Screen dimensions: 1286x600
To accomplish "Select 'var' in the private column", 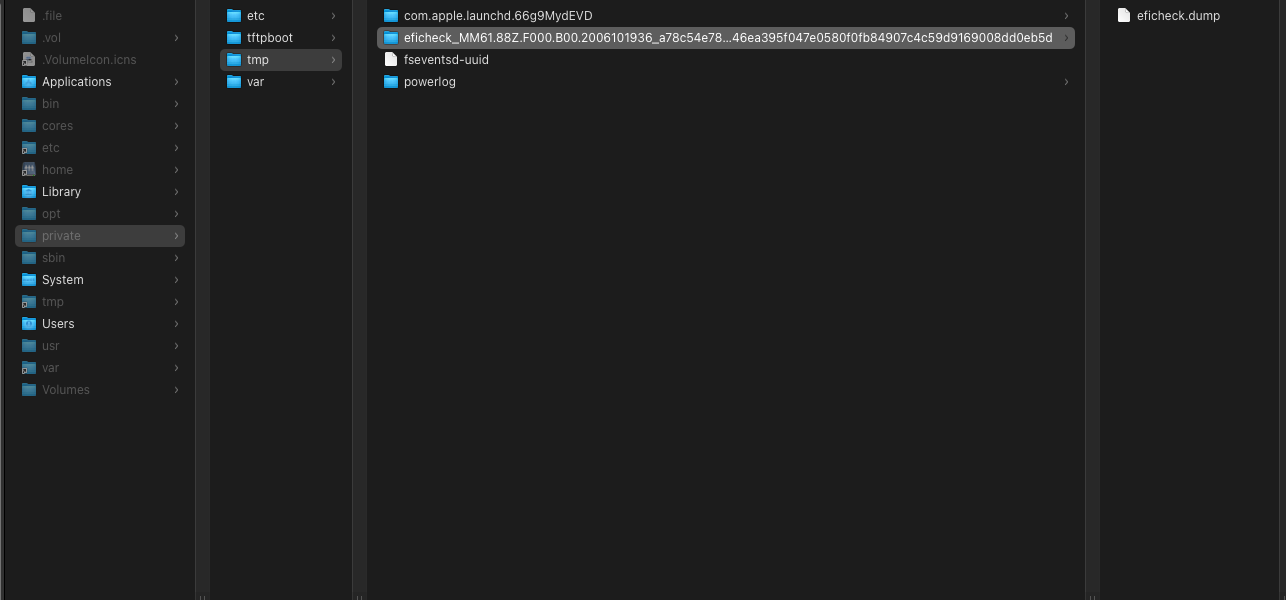I will 255,82.
